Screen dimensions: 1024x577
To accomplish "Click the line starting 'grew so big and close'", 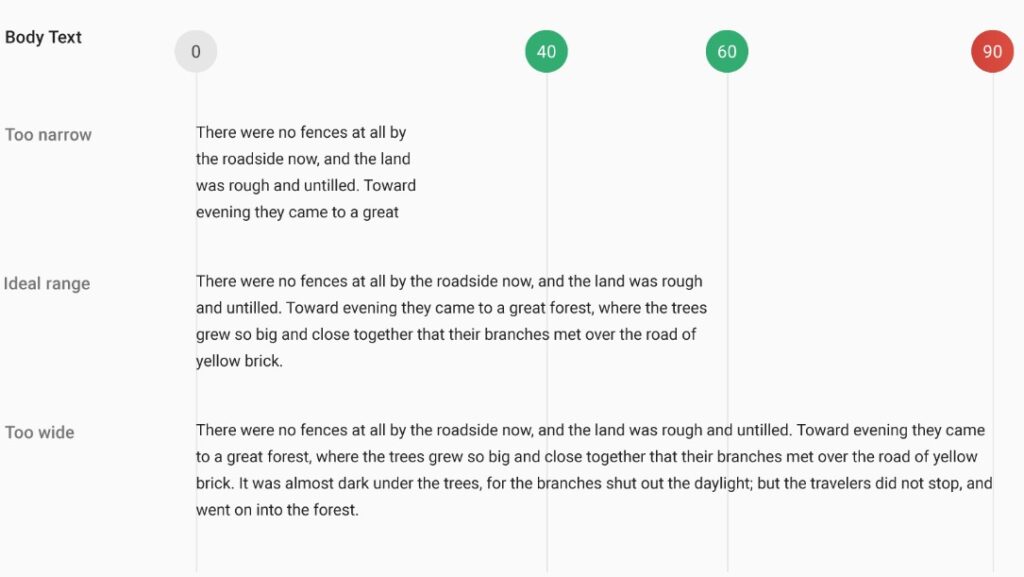I will (x=446, y=334).
